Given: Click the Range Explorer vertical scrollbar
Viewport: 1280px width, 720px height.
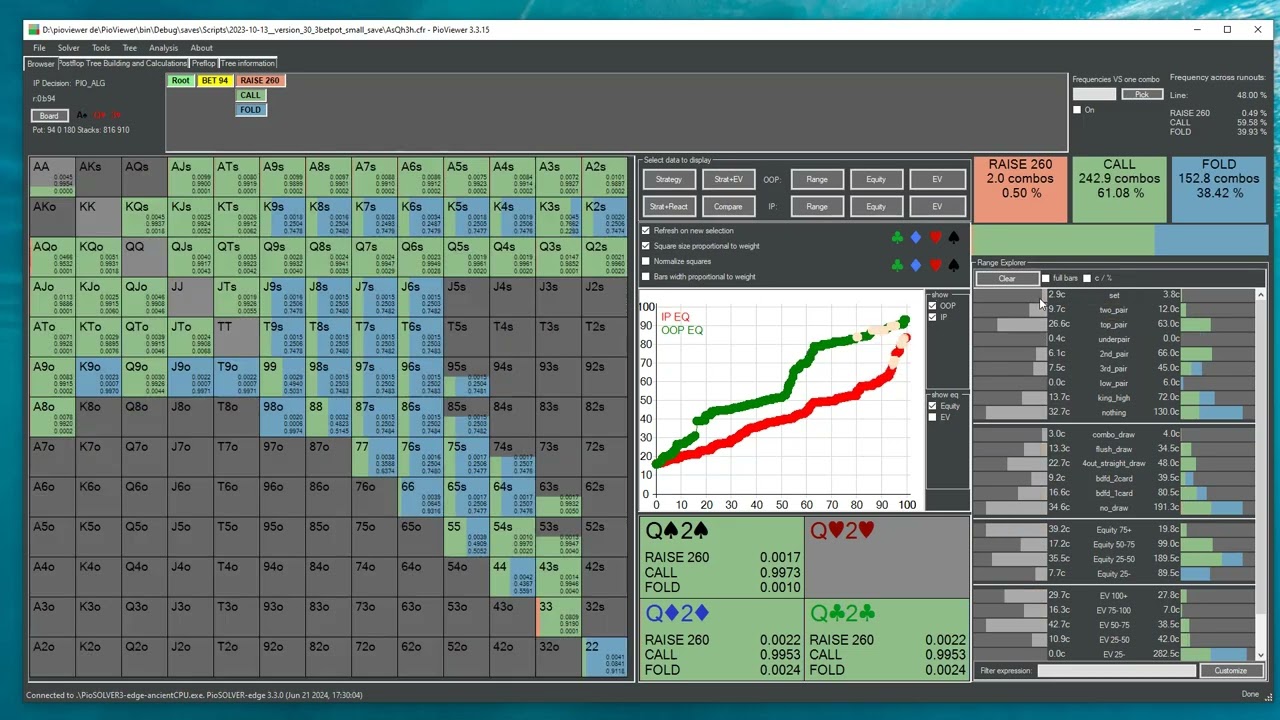Looking at the screenshot, I should [x=1261, y=474].
